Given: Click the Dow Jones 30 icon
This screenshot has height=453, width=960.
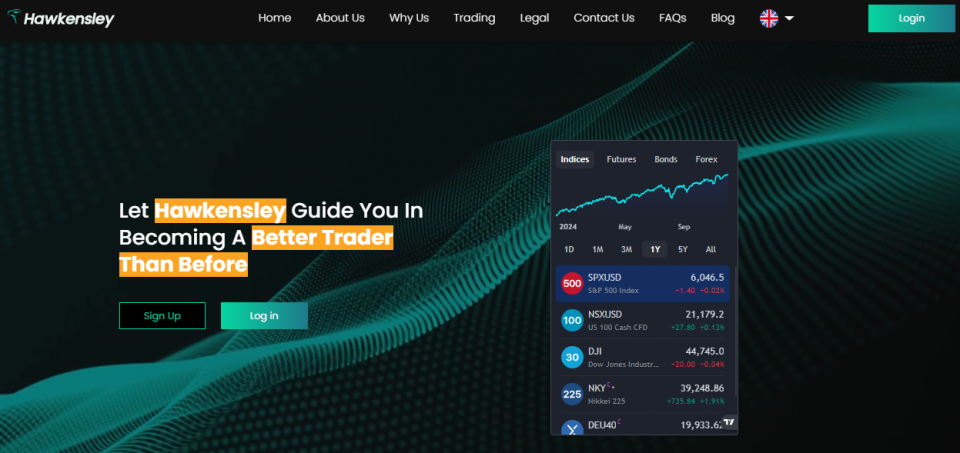Looking at the screenshot, I should pyautogui.click(x=572, y=358).
